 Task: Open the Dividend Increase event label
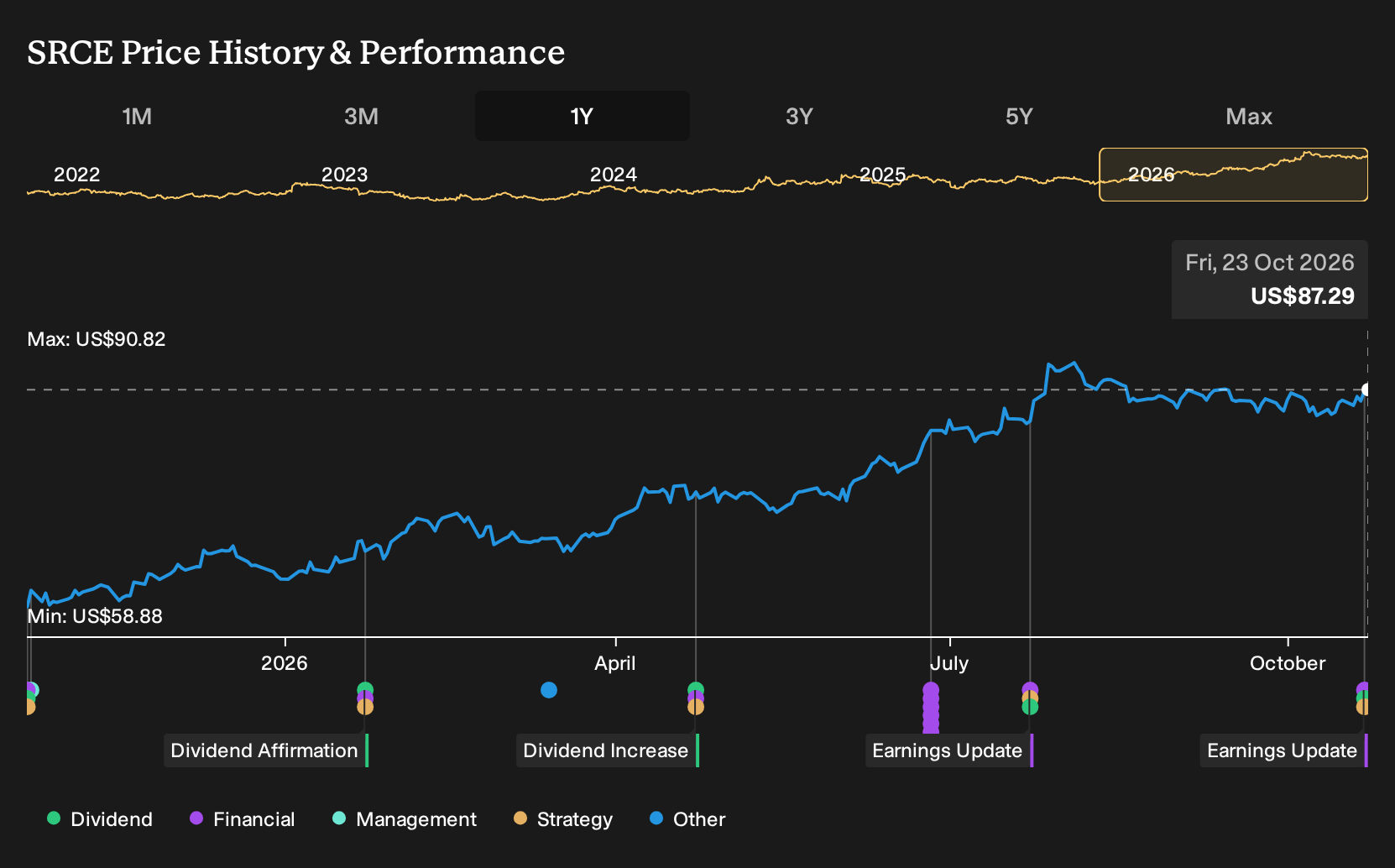(608, 750)
